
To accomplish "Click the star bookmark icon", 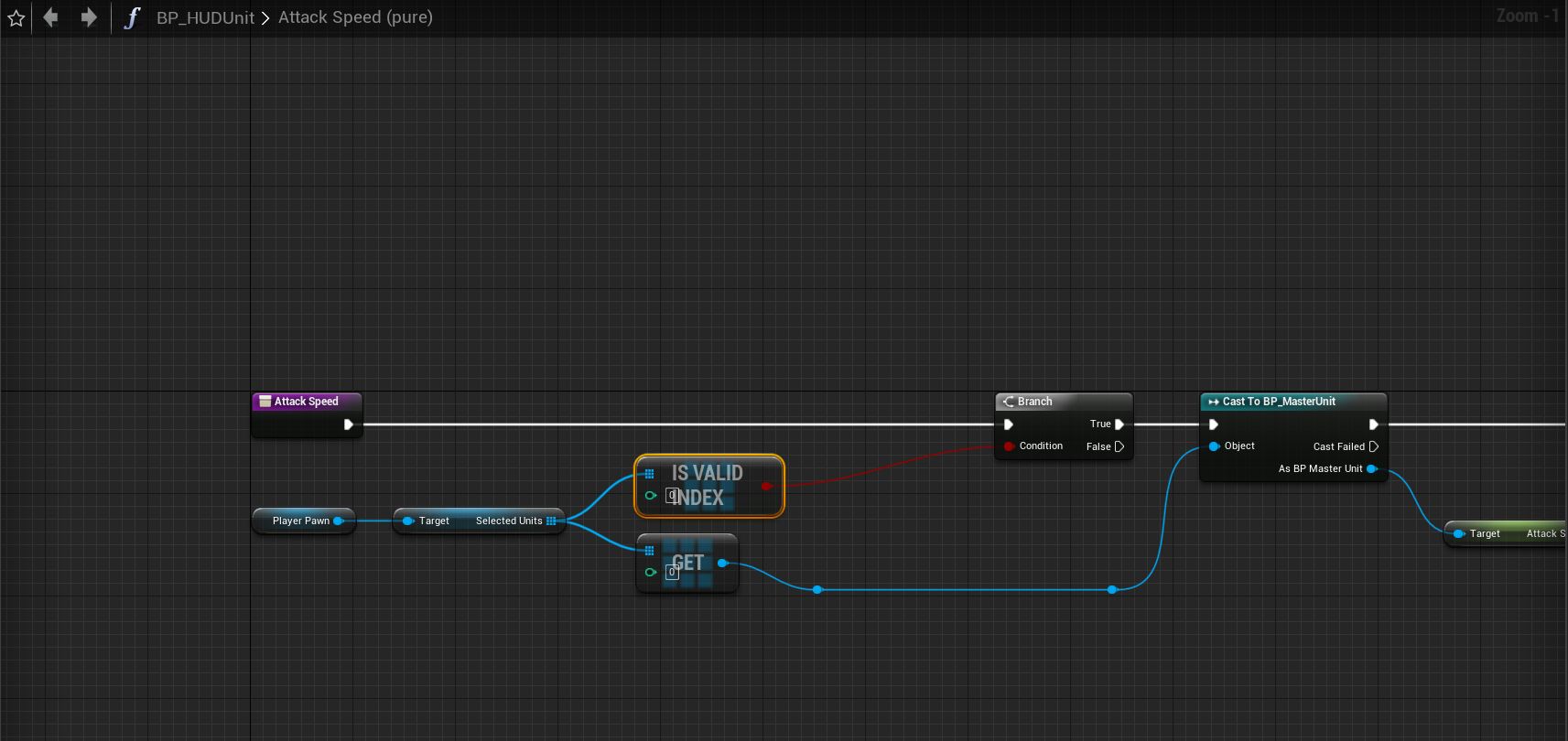I will (16, 17).
